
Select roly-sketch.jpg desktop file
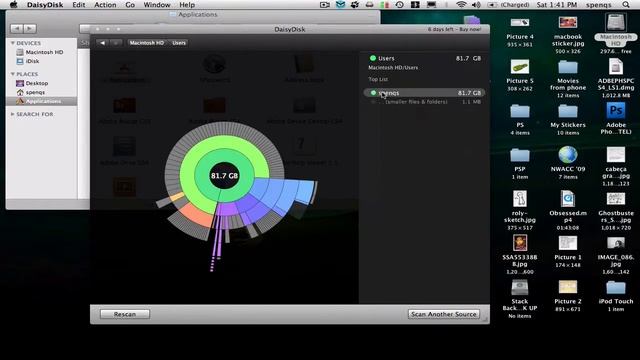[x=520, y=199]
